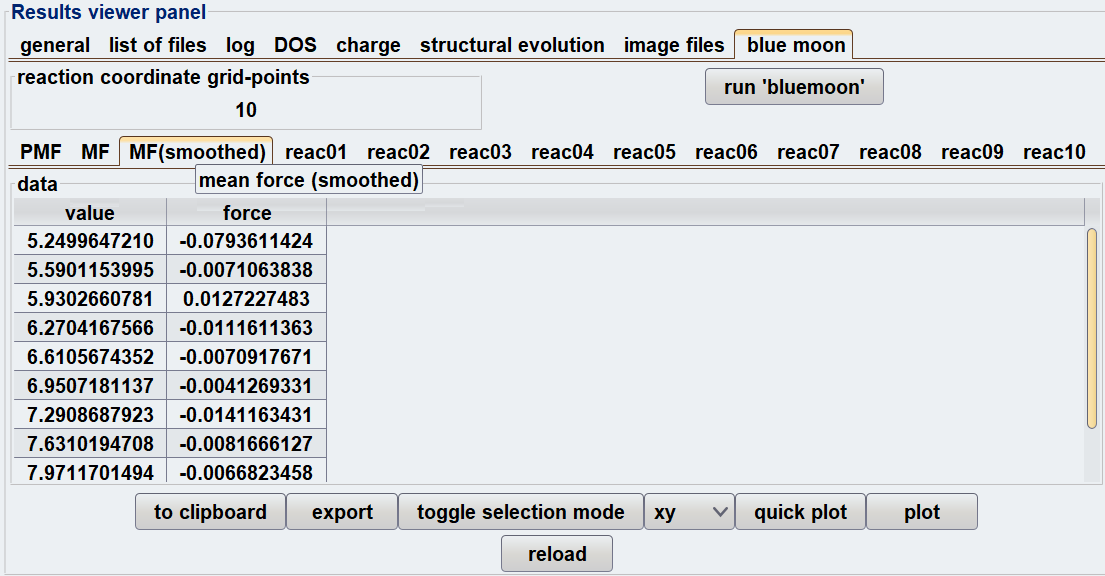This screenshot has height=576, width=1105.
Task: Select cell with force 0.0127227483
Action: pyautogui.click(x=247, y=299)
